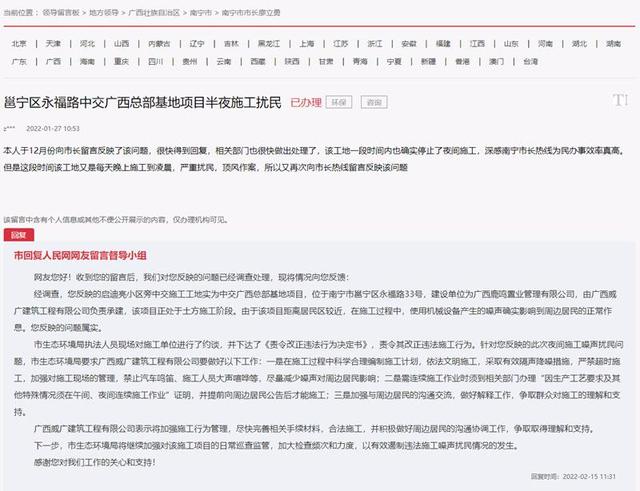
Task: Click the post title 邕宁区永福路中交广西总部基地项目半夜施工扰民
Action: pyautogui.click(x=142, y=102)
